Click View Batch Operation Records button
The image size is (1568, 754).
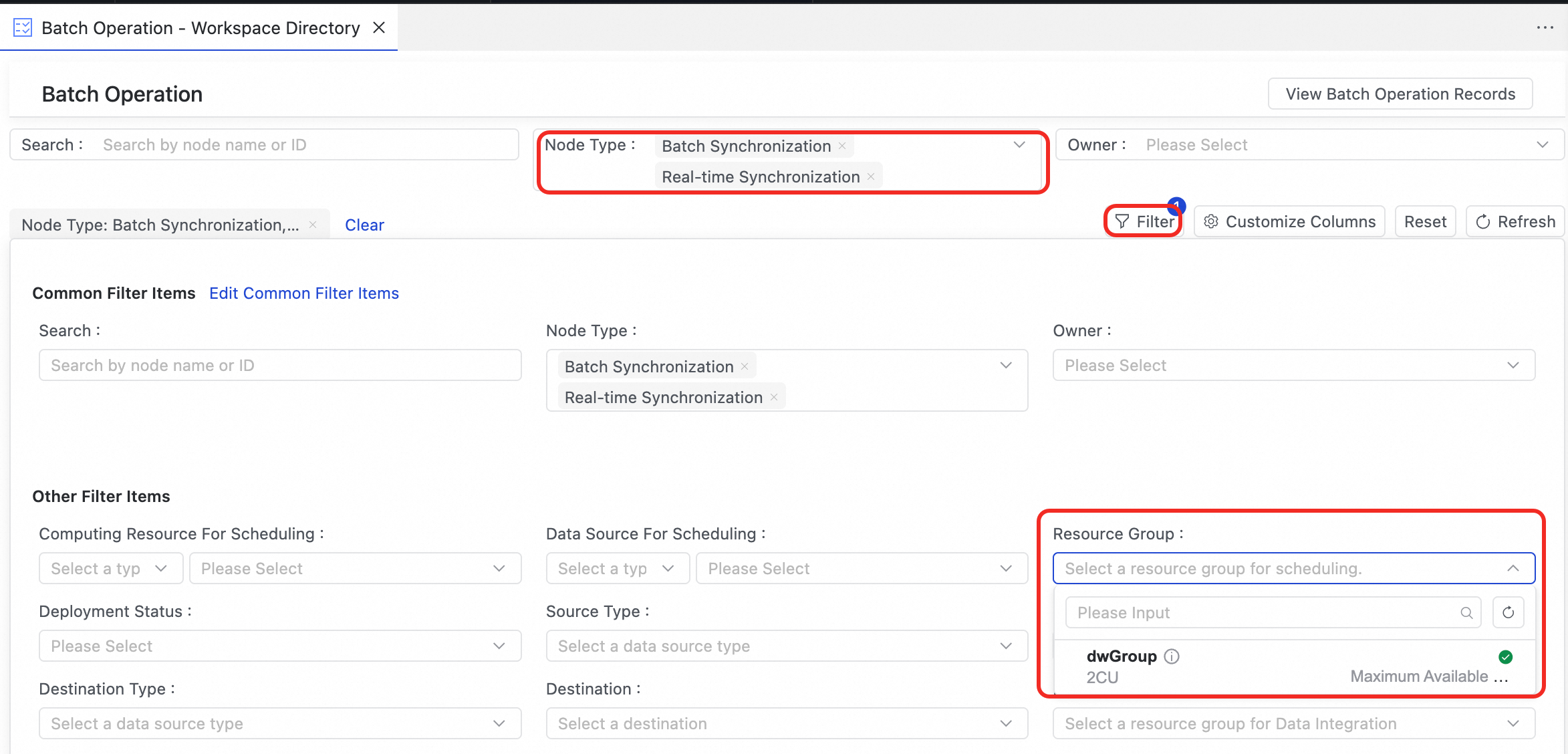point(1400,94)
